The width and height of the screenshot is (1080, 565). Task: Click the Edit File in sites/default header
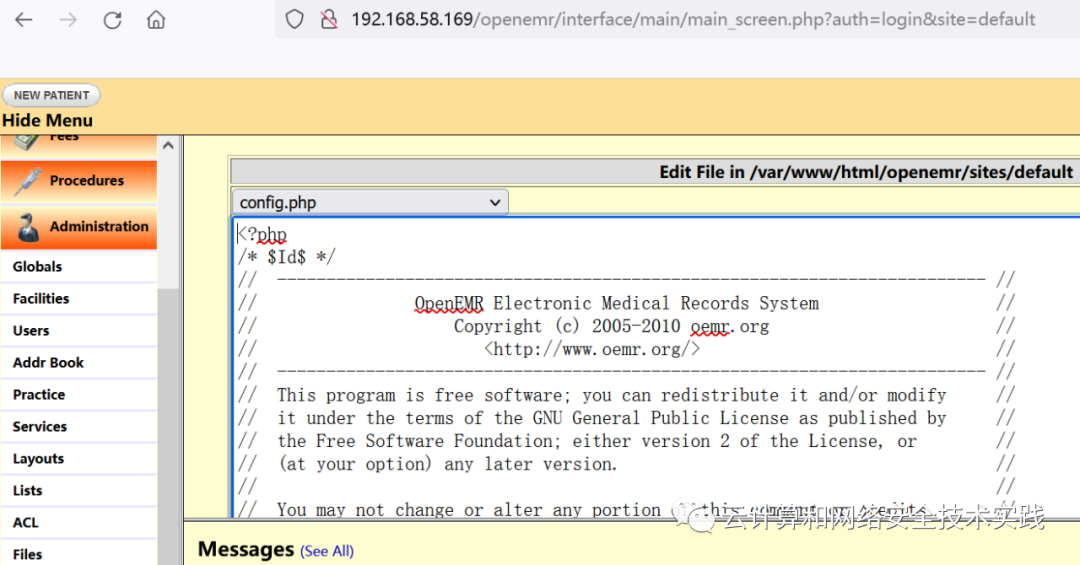866,172
